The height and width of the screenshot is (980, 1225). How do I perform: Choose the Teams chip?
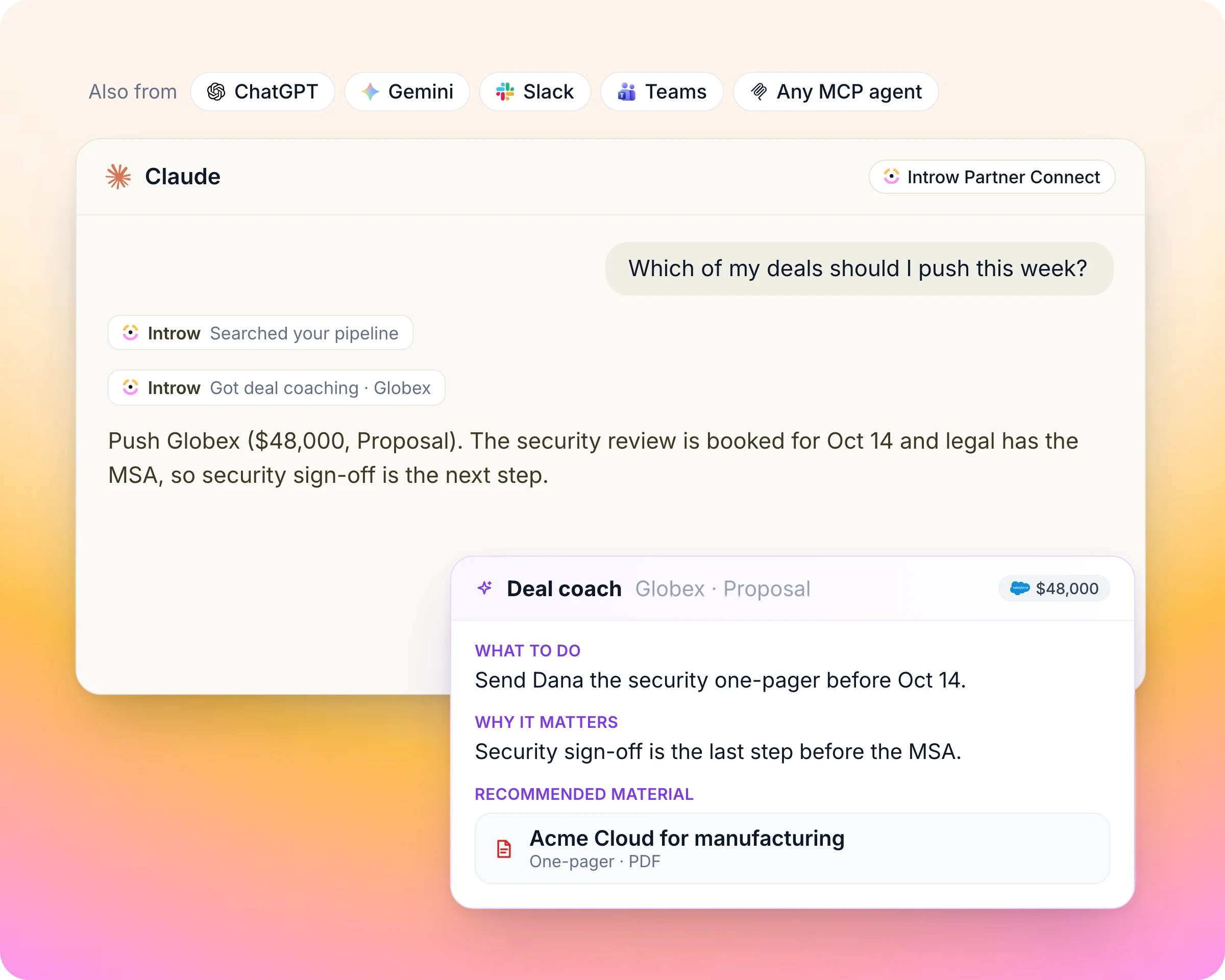(662, 91)
